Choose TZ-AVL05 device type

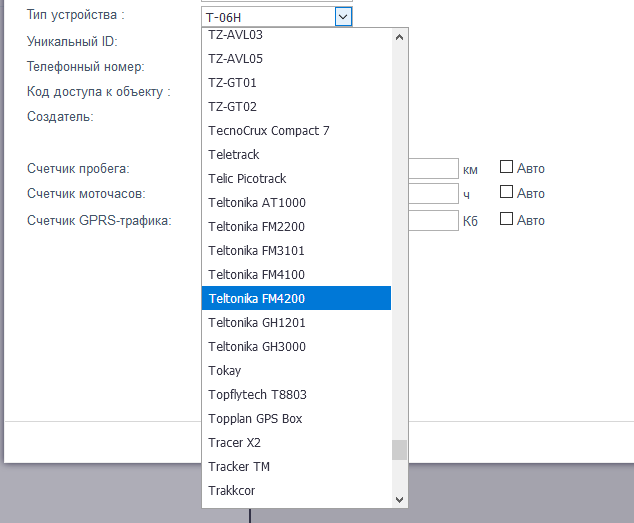235,58
